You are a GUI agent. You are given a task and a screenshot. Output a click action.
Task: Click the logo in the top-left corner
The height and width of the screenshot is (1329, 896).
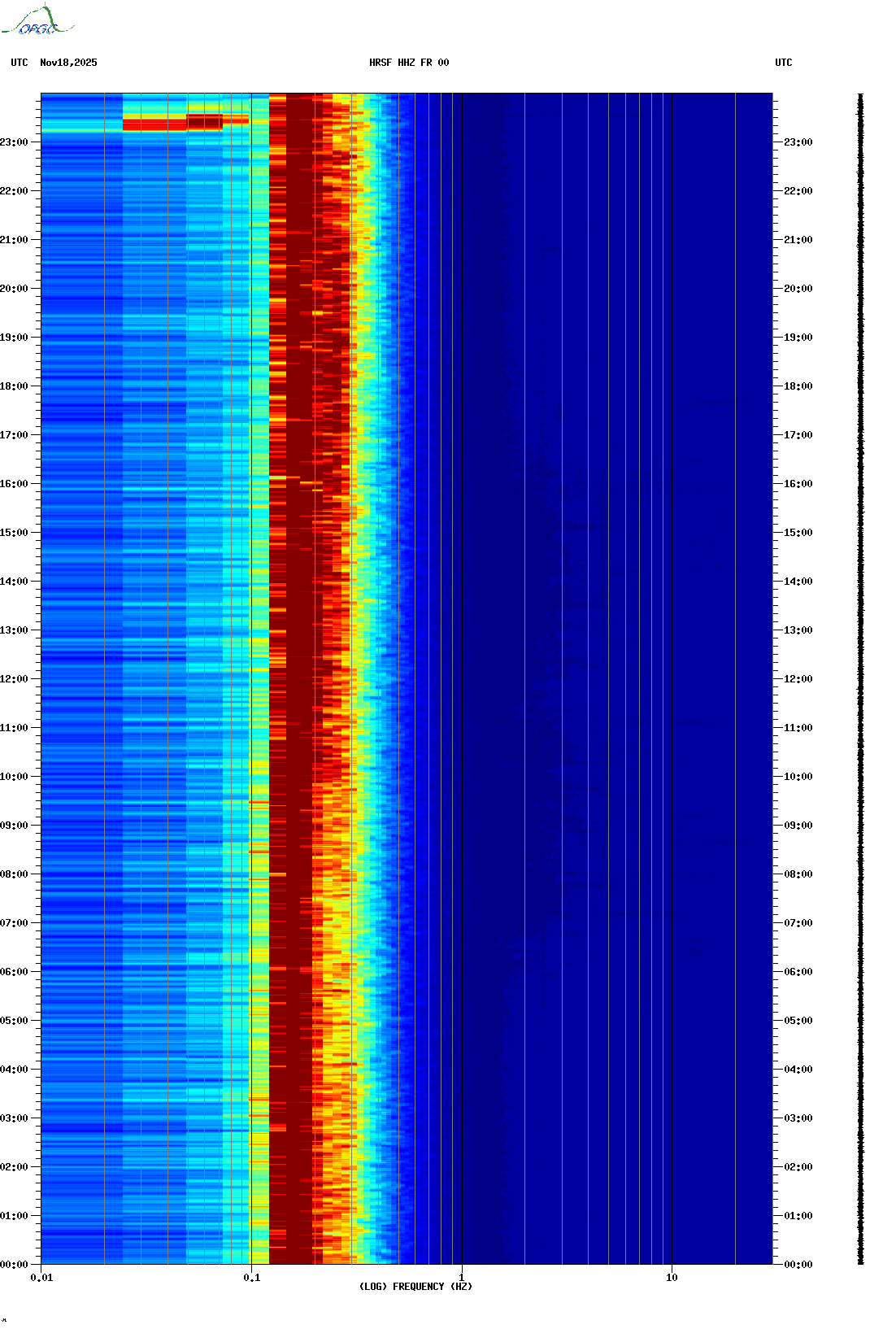tap(37, 20)
